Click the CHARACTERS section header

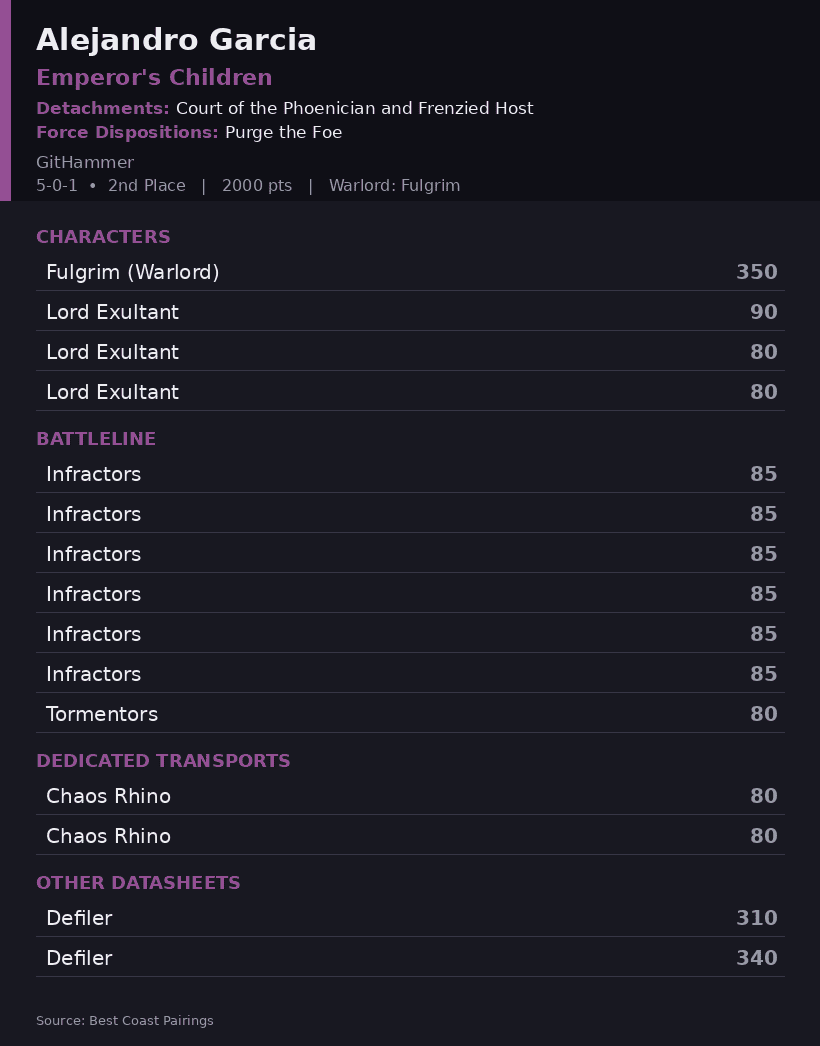click(103, 237)
